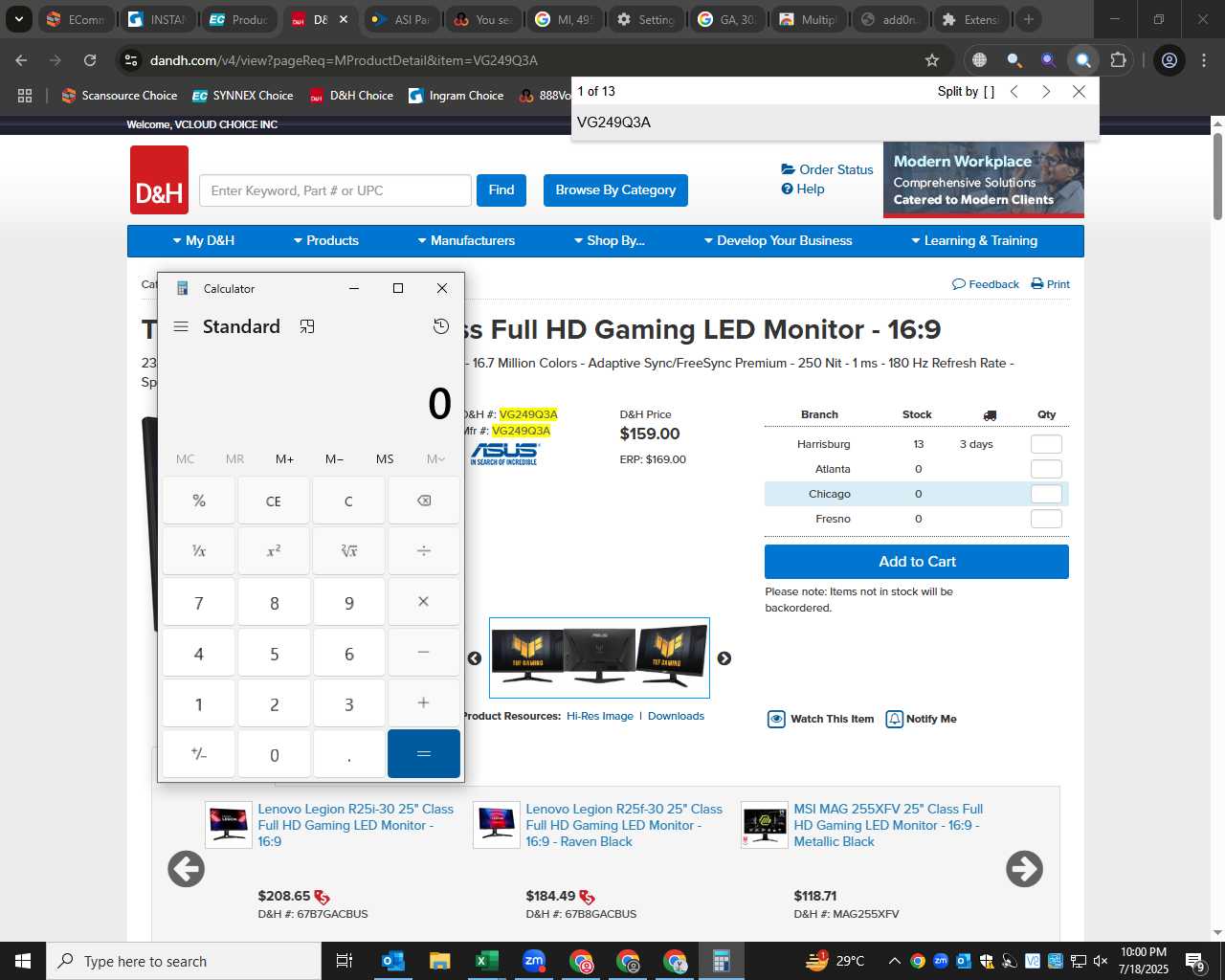The height and width of the screenshot is (980, 1225).
Task: Click the Calculator percent key
Action: point(199,501)
